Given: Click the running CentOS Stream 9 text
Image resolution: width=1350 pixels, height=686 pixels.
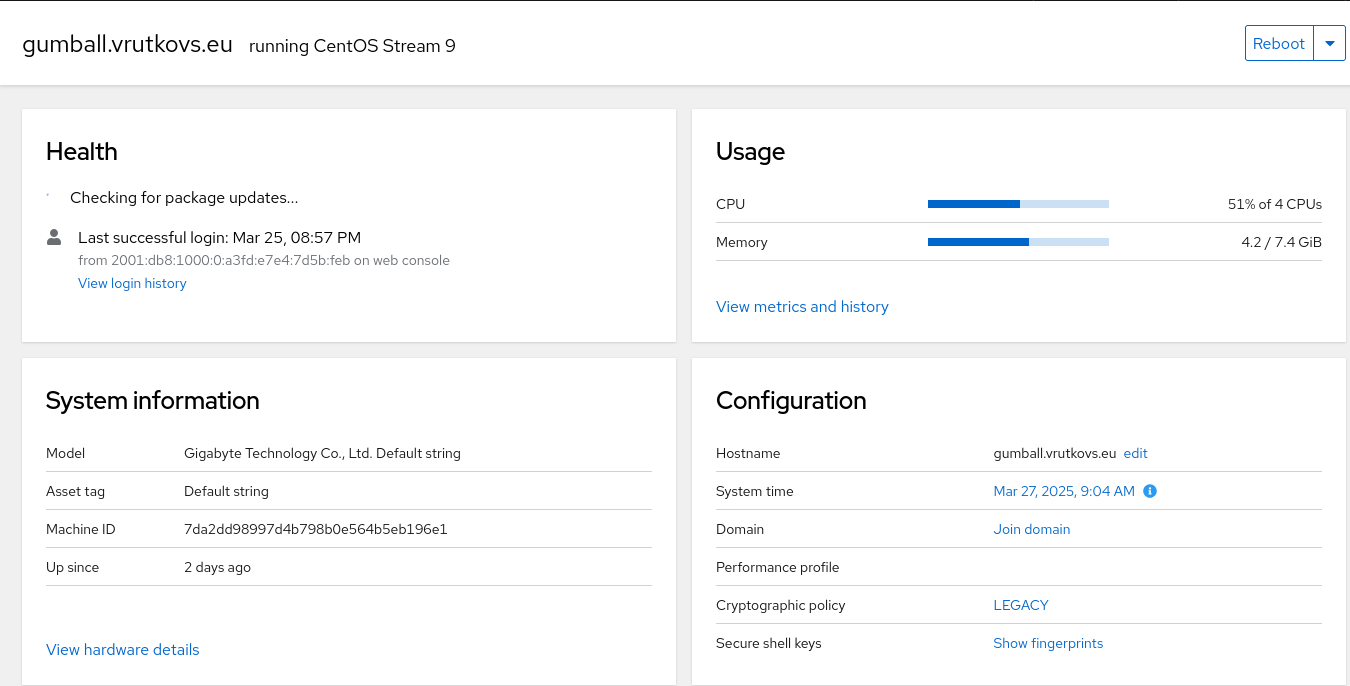Looking at the screenshot, I should click(352, 46).
